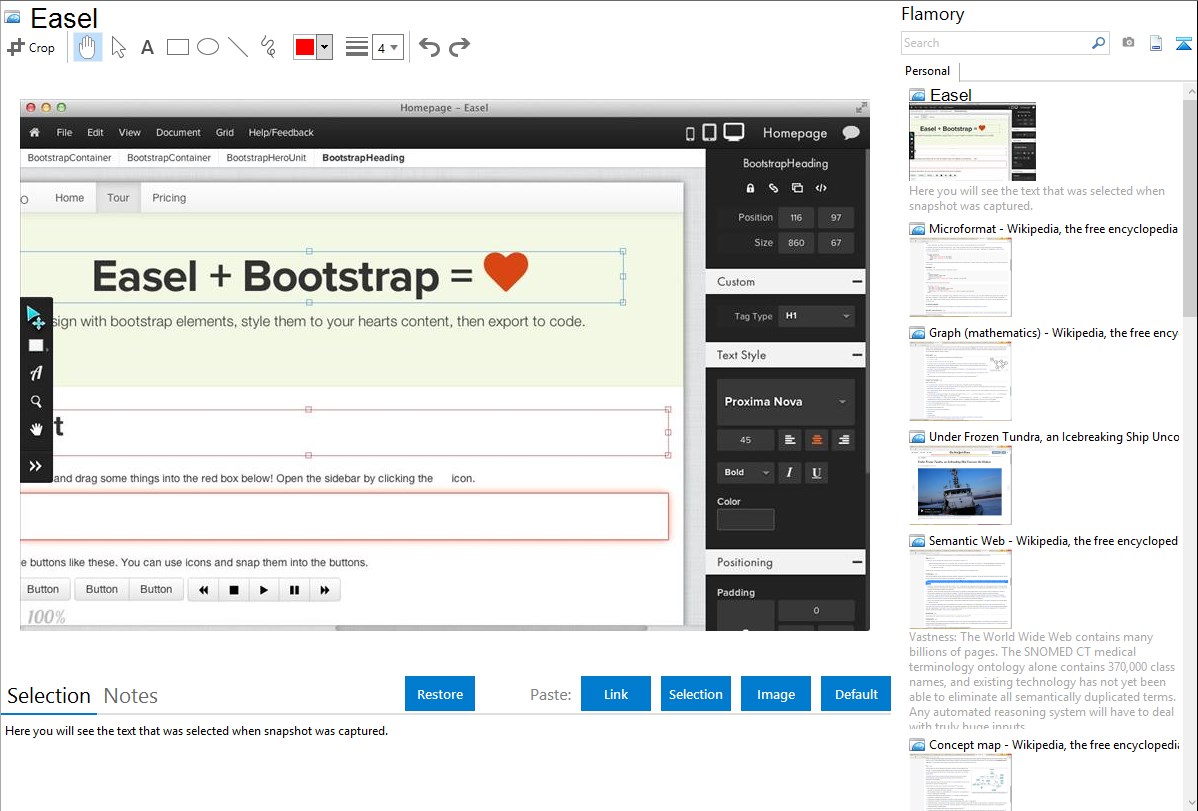Image resolution: width=1198 pixels, height=811 pixels.
Task: Click the code brackets icon
Action: (821, 188)
